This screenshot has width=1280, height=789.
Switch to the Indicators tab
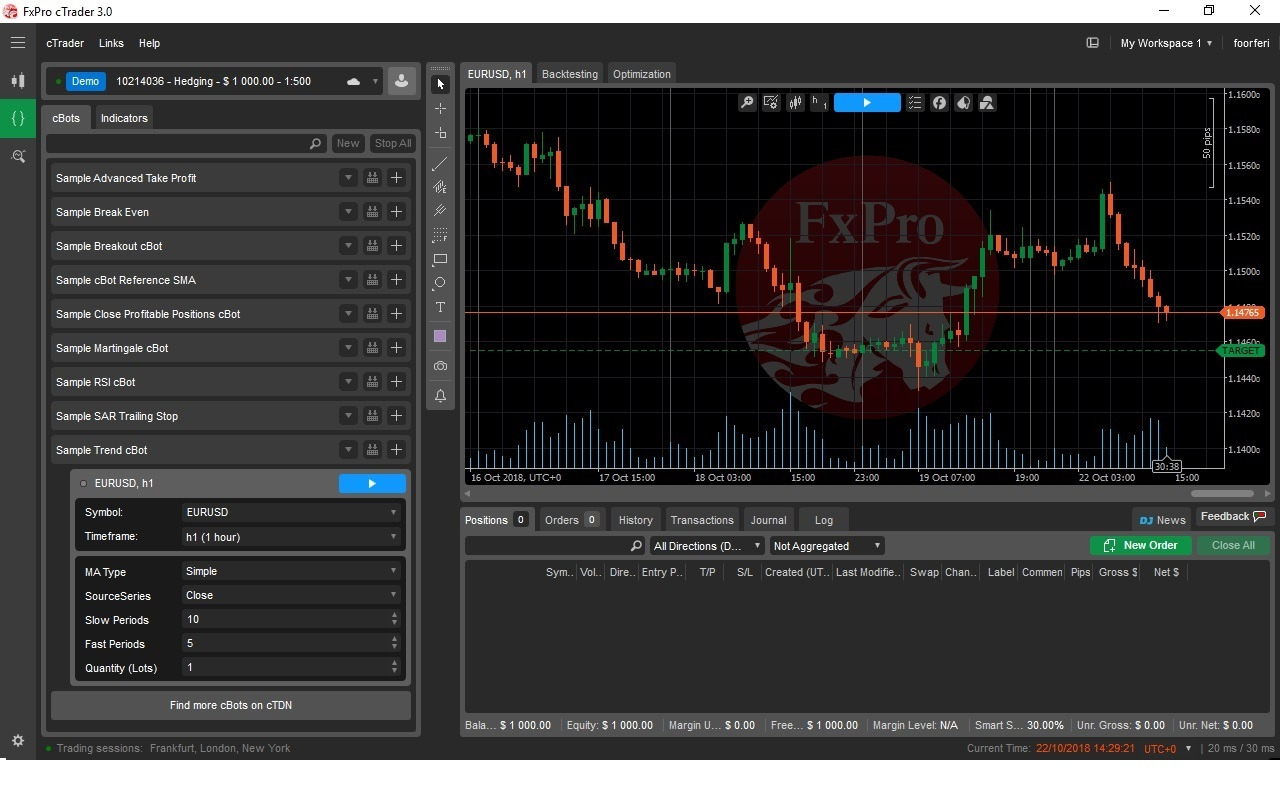124,118
